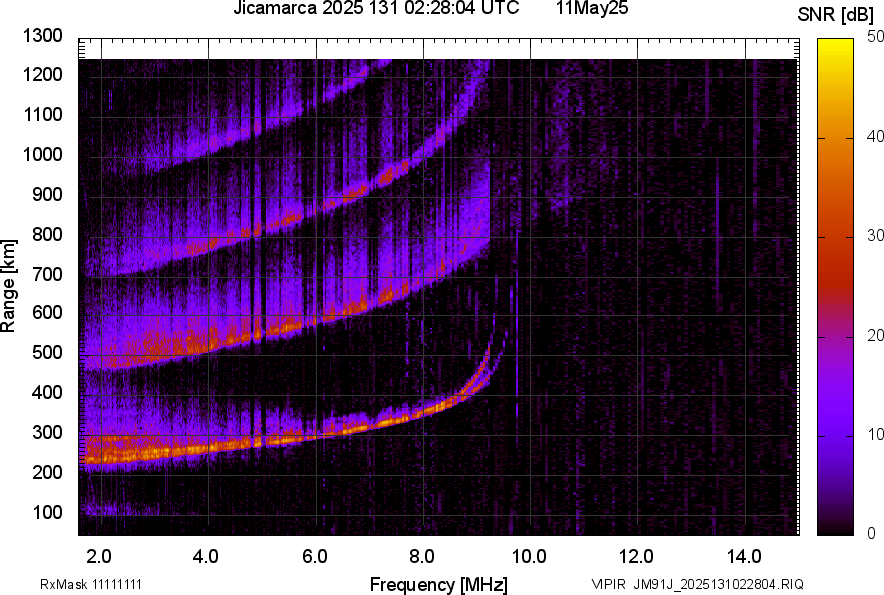Click the colorbar tick label 10
Image resolution: width=884 pixels, height=595 pixels.
pyautogui.click(x=875, y=434)
